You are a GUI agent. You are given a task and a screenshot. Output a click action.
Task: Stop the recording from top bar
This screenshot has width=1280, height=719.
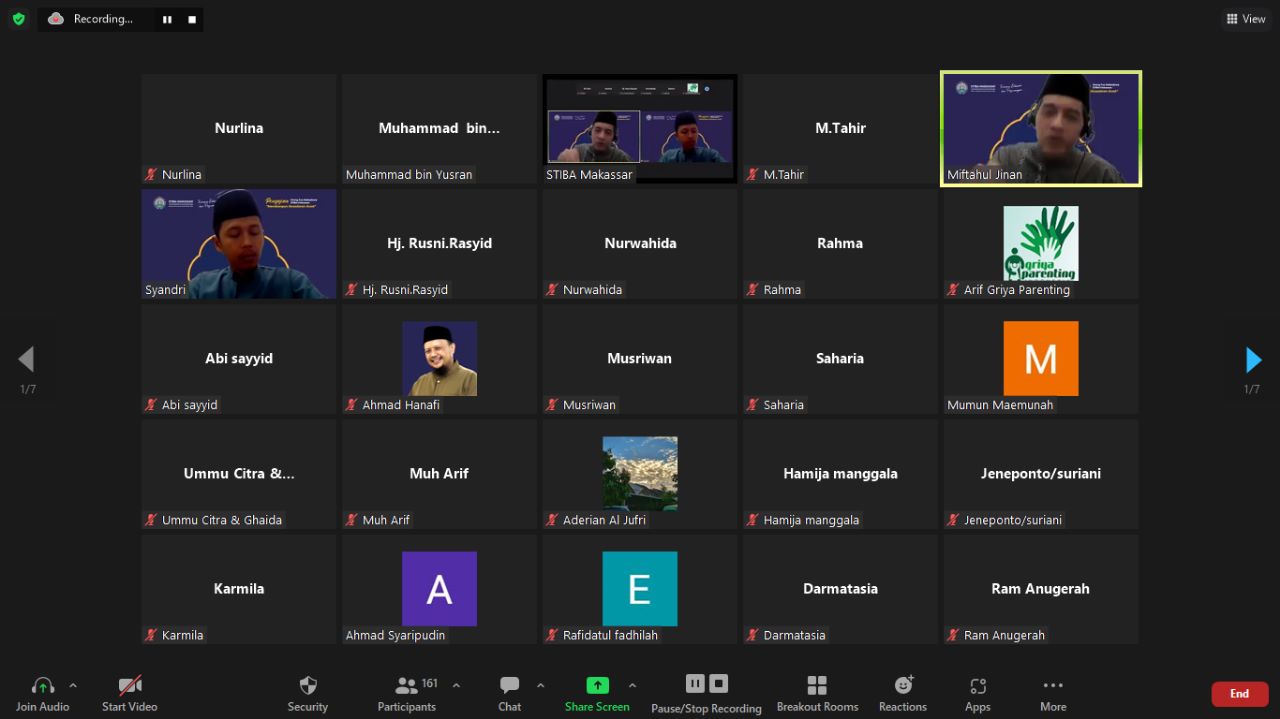(192, 19)
